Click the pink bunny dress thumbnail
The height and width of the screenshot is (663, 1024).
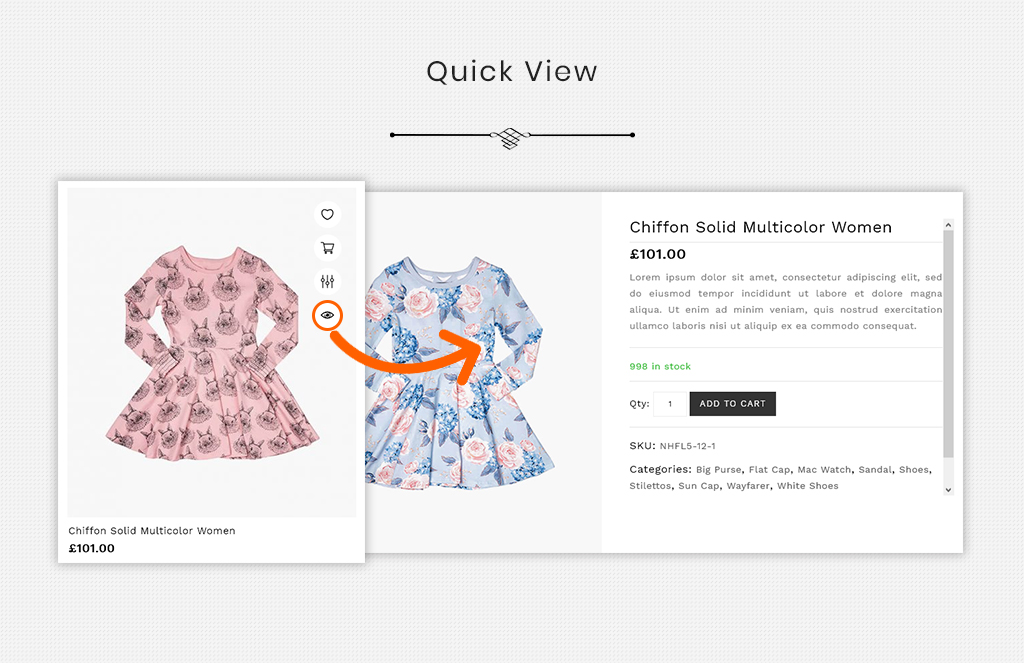click(212, 353)
